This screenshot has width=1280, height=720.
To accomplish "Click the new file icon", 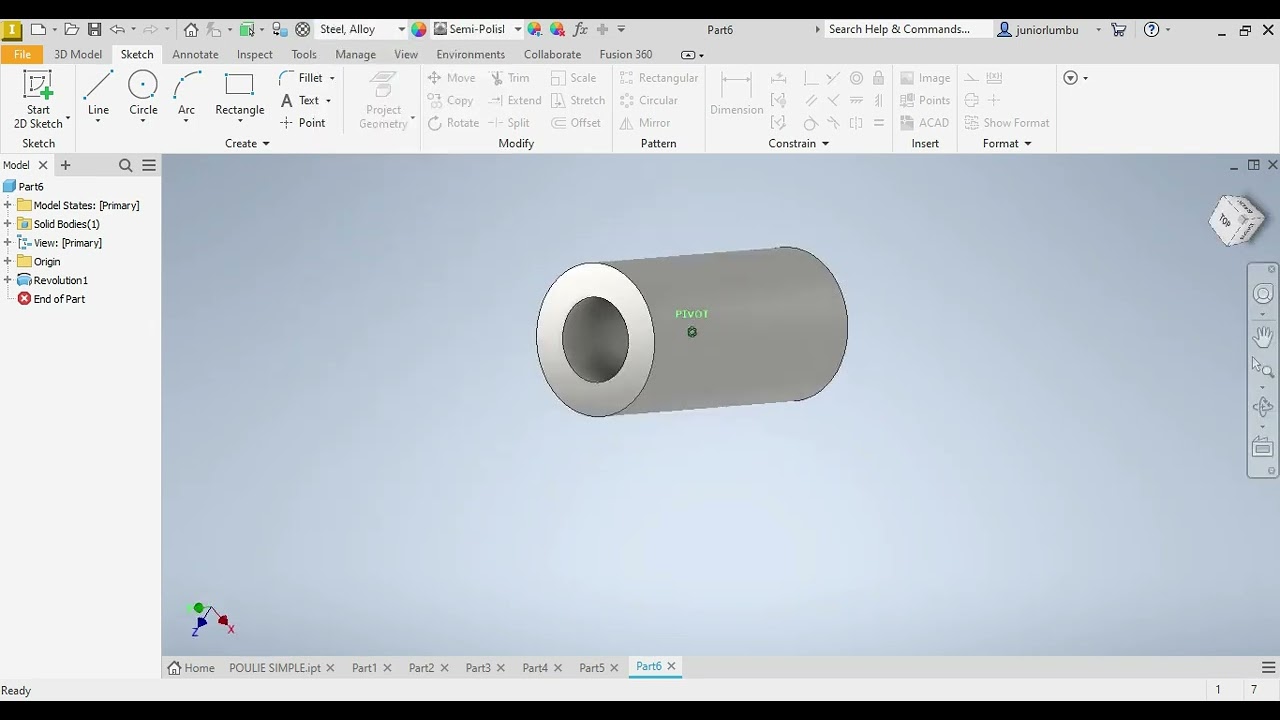I will point(38,29).
